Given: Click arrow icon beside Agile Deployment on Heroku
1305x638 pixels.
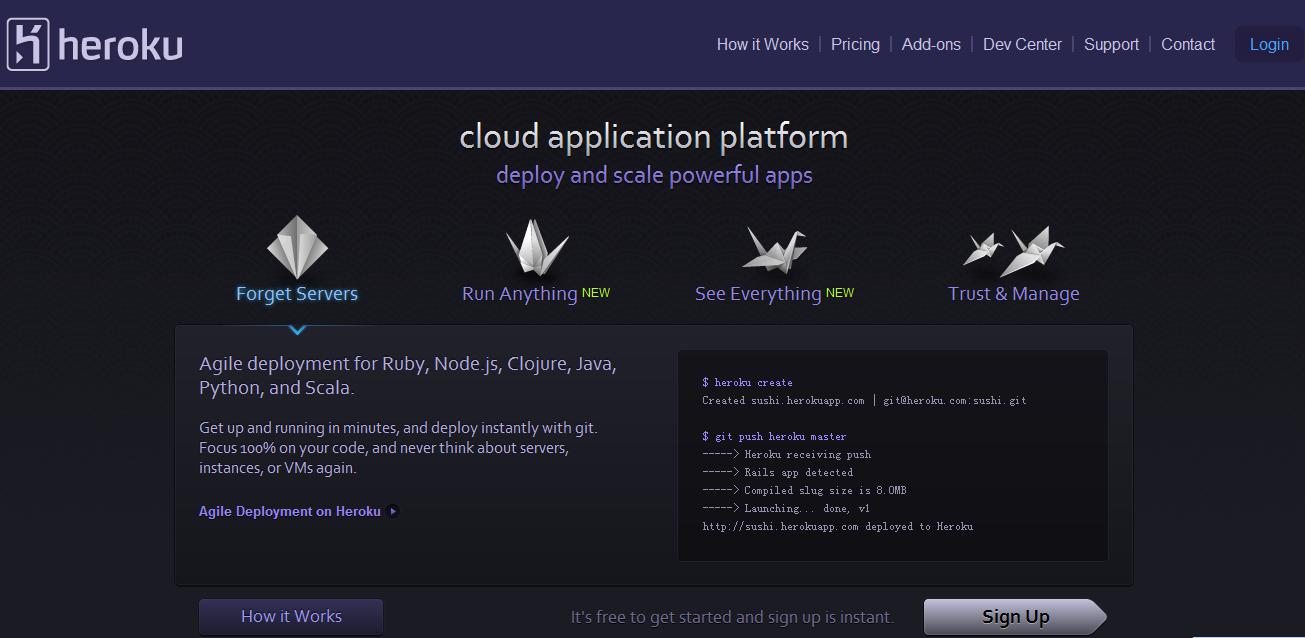Looking at the screenshot, I should 393,511.
